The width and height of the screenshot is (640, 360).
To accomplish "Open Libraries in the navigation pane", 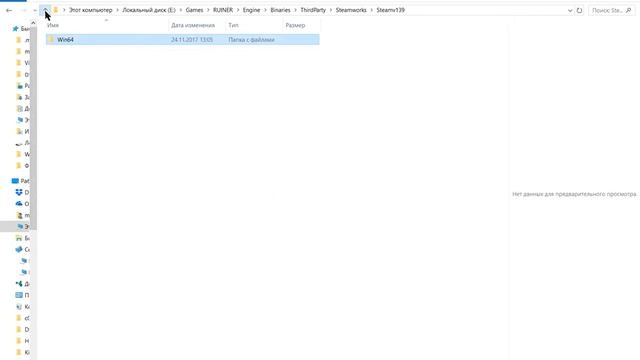I will [x=19, y=238].
